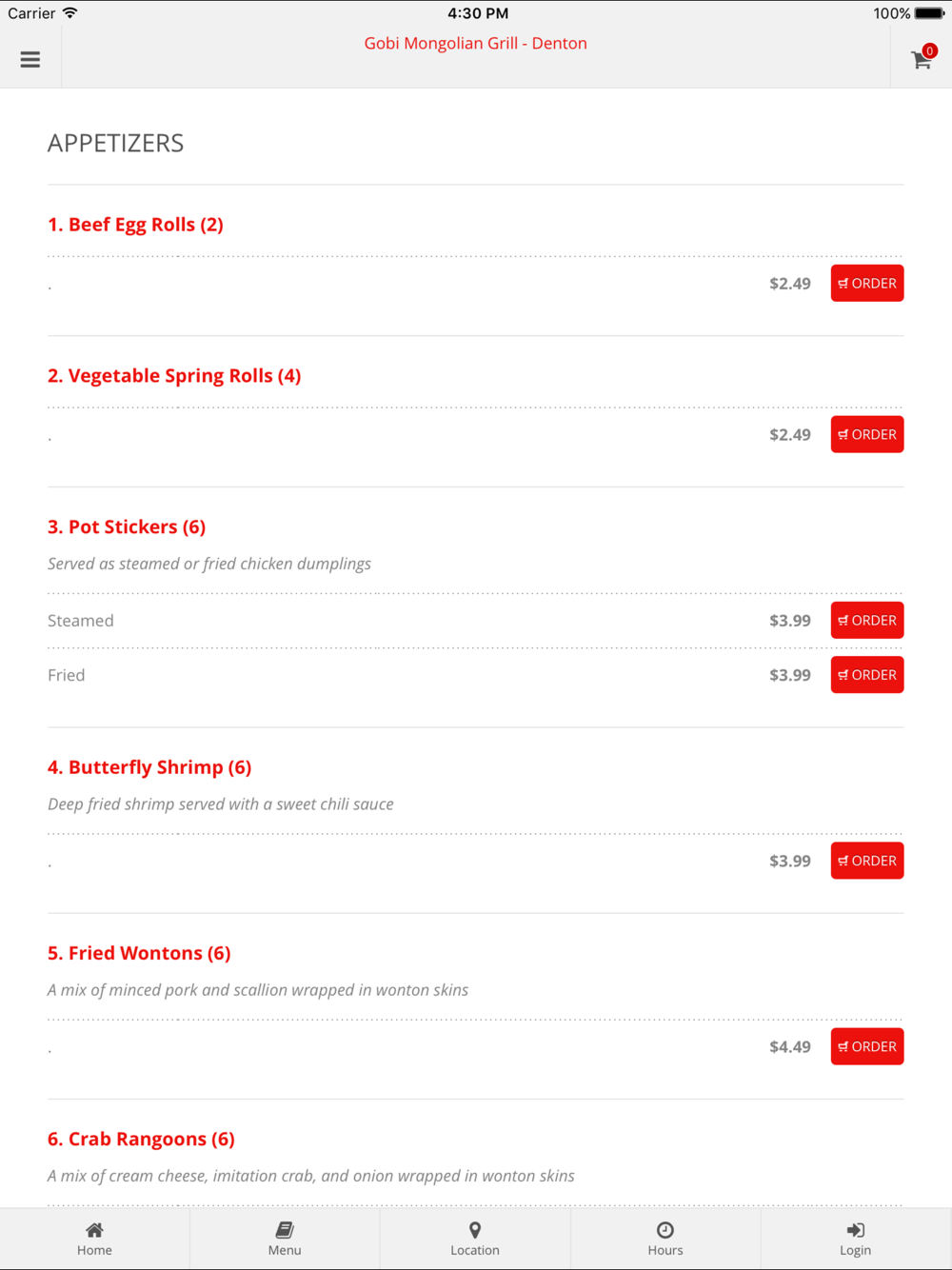Order Steamed Pot Stickers

867,621
